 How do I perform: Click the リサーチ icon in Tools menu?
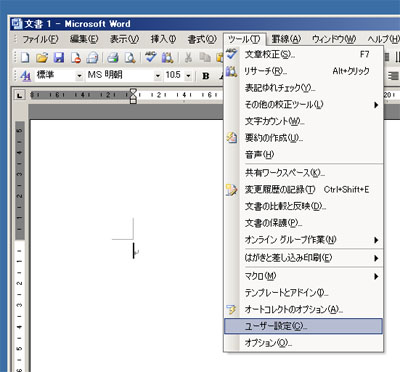231,71
